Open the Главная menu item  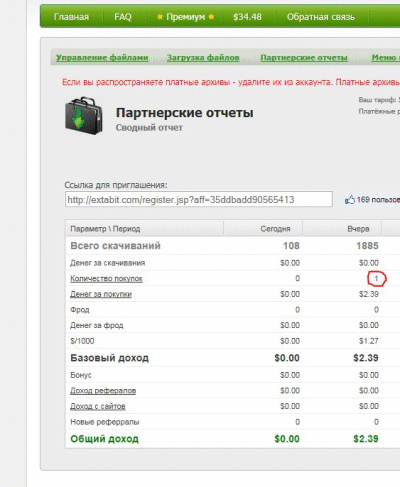click(x=71, y=17)
